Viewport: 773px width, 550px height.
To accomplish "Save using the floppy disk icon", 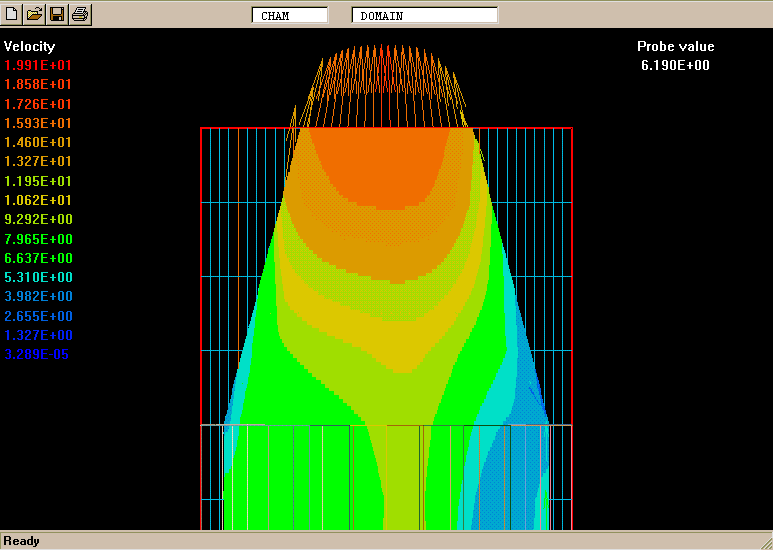I will 57,14.
